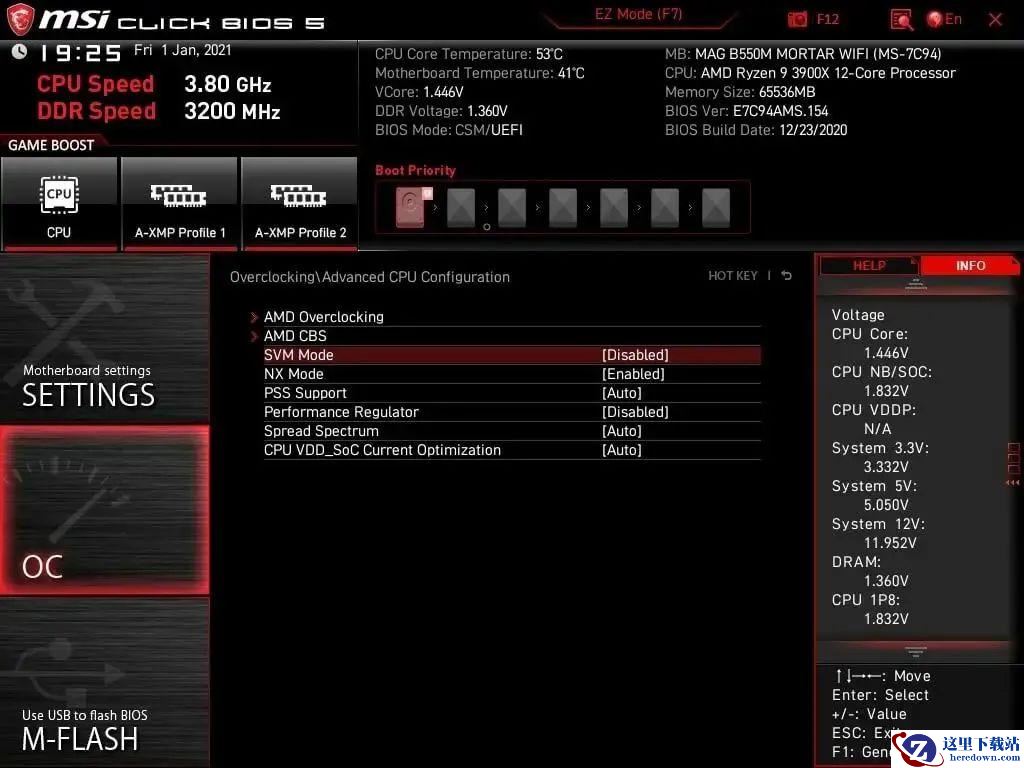Click the Boot Priority heading
1024x768 pixels.
[415, 170]
